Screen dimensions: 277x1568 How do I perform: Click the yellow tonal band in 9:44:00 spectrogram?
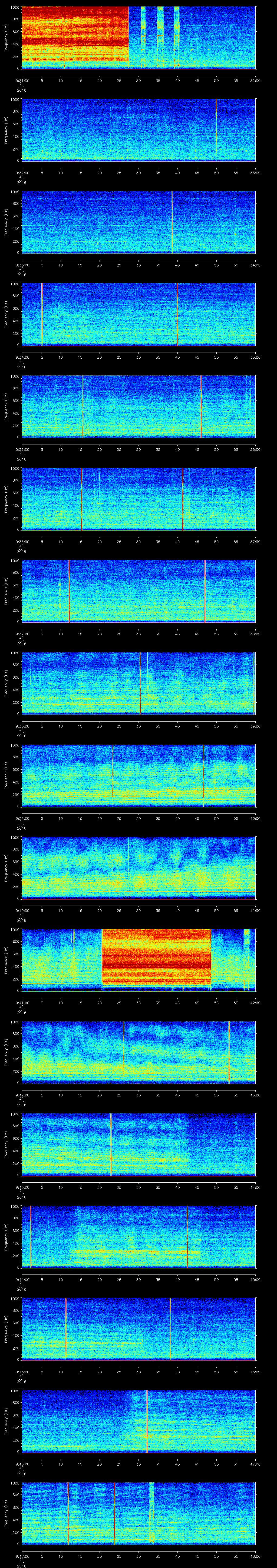[134, 1251]
